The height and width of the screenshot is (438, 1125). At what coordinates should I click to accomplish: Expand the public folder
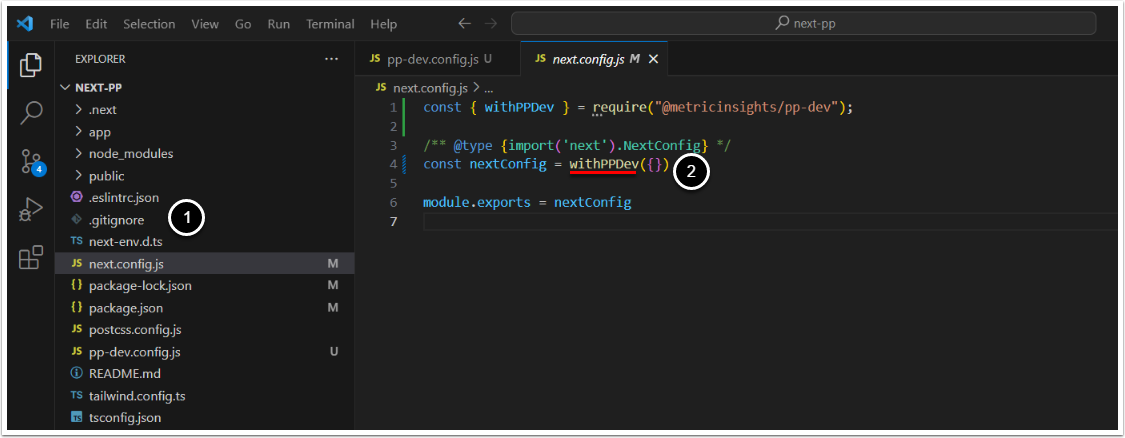point(106,175)
